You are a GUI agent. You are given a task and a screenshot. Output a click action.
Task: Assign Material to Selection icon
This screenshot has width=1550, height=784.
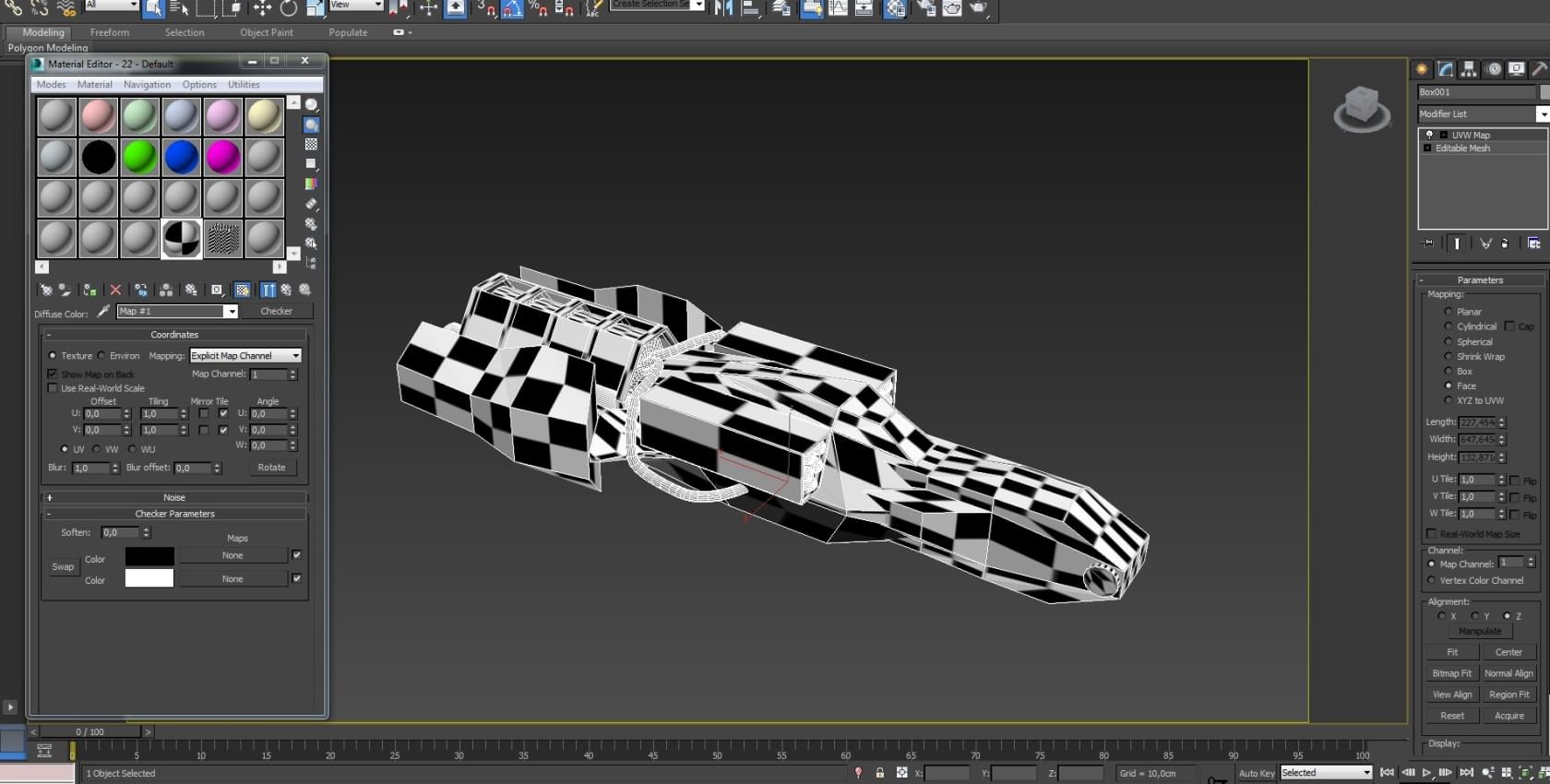pos(89,290)
